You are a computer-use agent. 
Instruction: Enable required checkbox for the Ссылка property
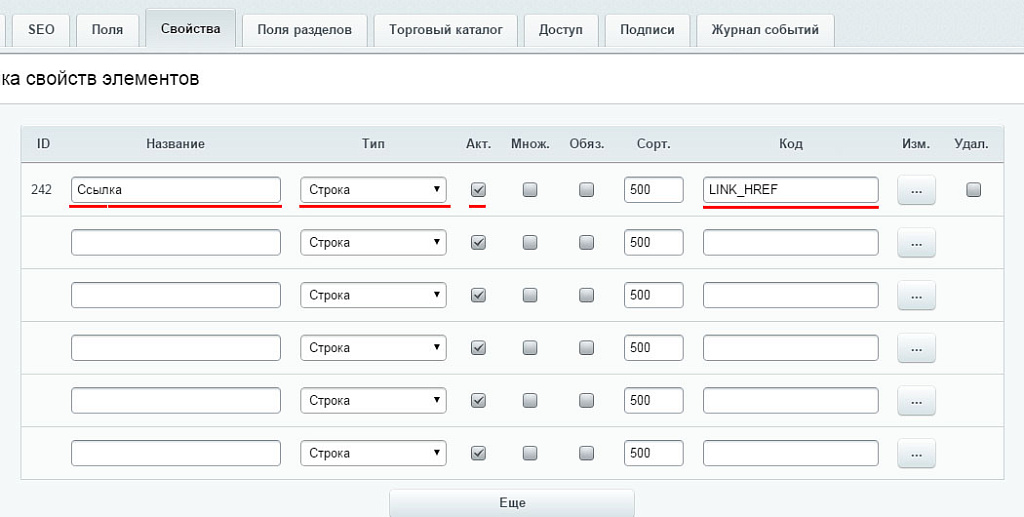pos(587,189)
